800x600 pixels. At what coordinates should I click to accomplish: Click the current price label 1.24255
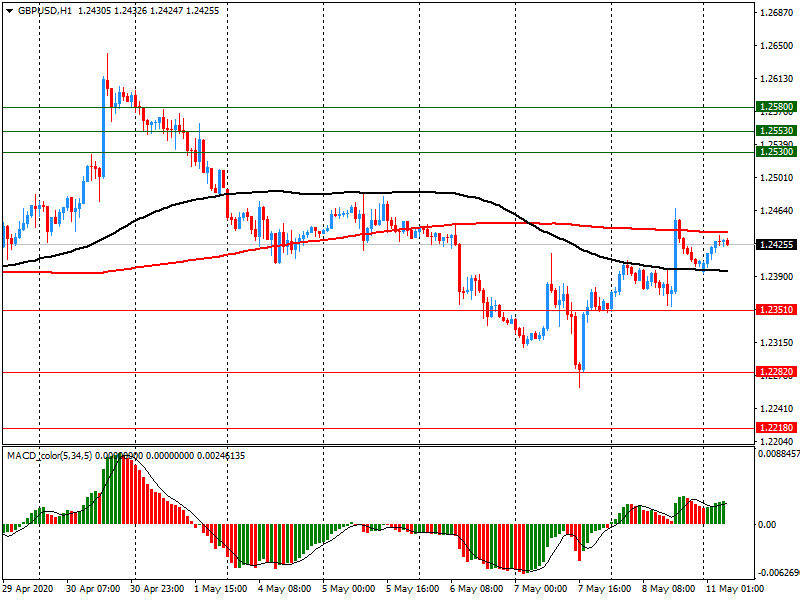[x=777, y=244]
